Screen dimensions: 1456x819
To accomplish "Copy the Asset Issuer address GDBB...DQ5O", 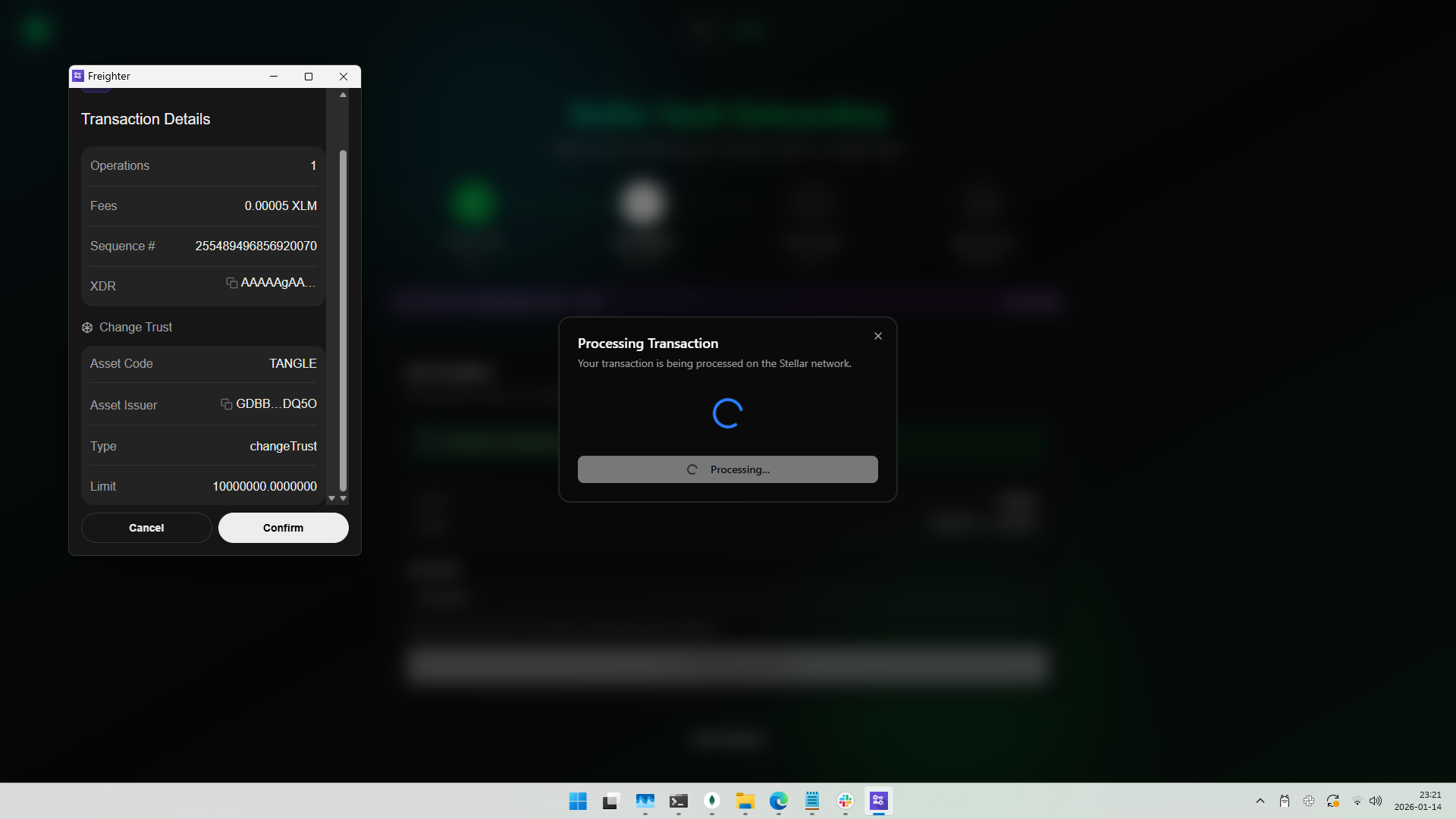I will click(x=227, y=404).
